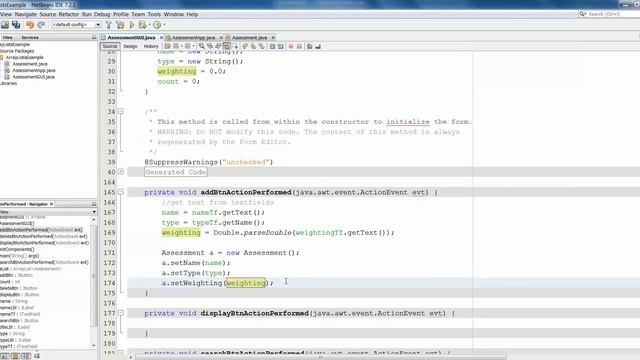This screenshot has height=360, width=640.
Task: Toggle Rectangular Selection in editor toolbar
Action: (x=235, y=46)
